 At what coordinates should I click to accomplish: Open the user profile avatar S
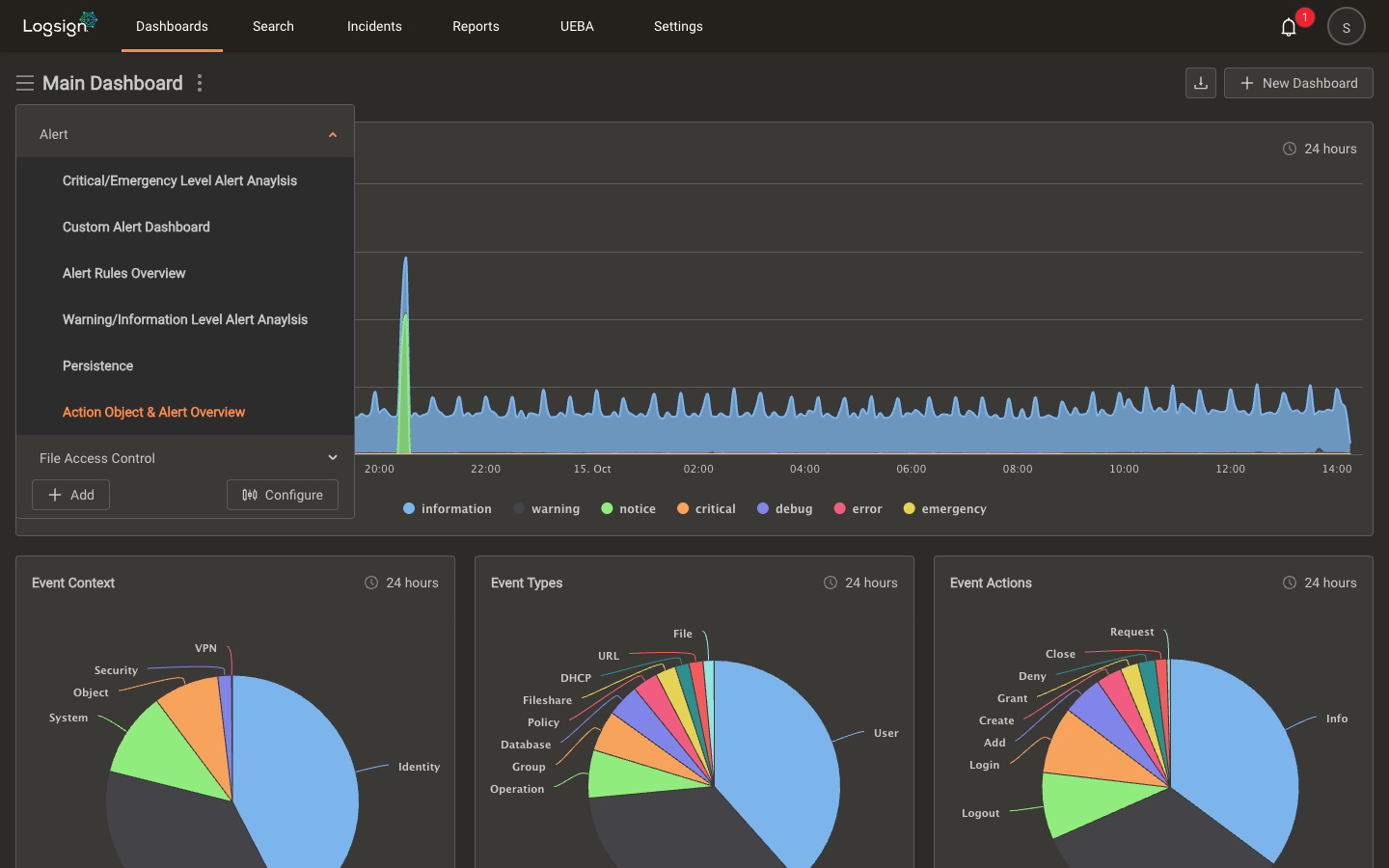pyautogui.click(x=1346, y=26)
